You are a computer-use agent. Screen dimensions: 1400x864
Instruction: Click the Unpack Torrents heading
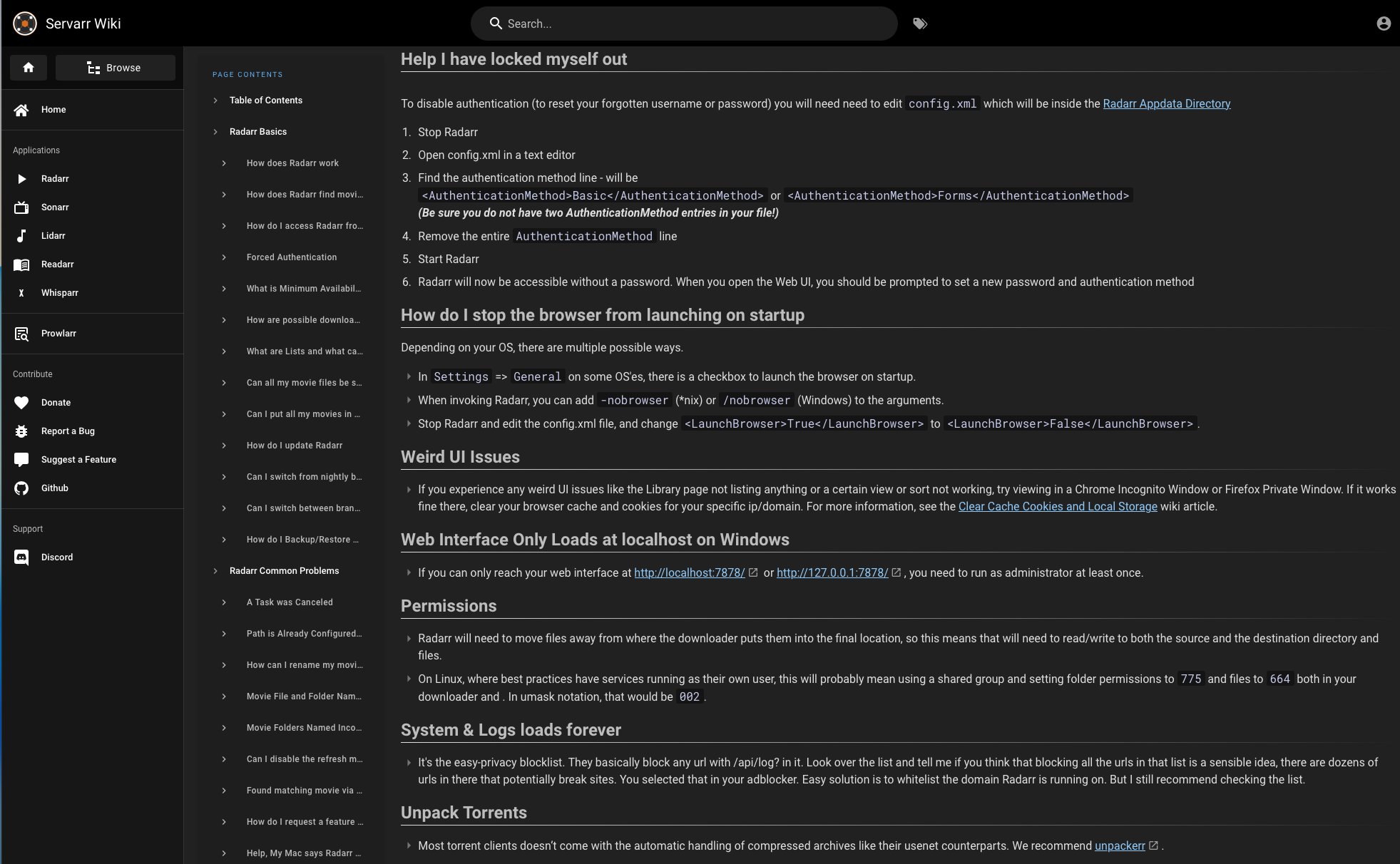464,813
